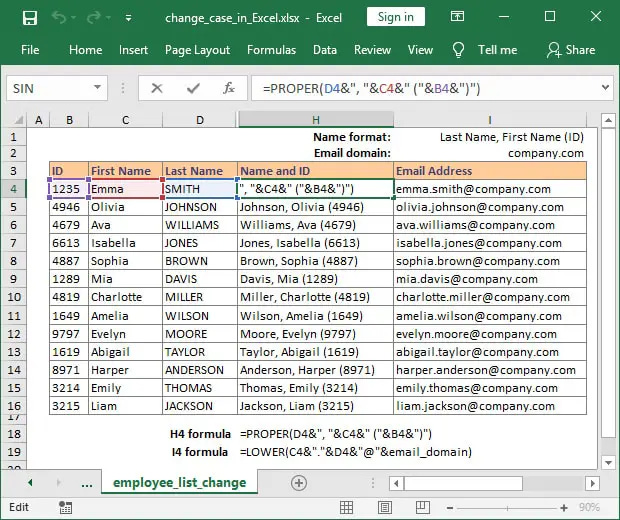Click the zoom out minus button
620x520 pixels.
point(450,508)
